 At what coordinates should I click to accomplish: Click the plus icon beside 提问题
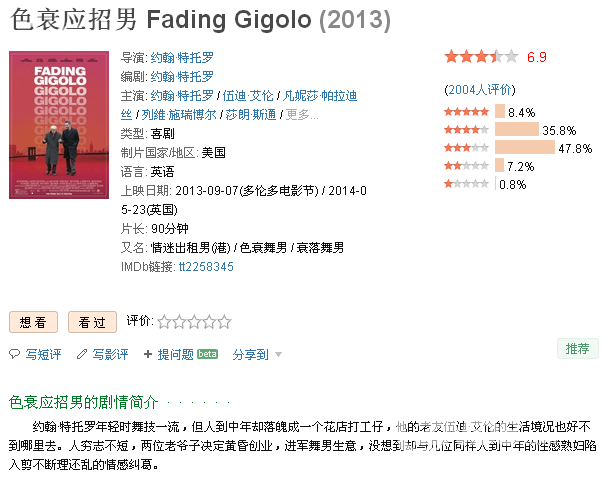point(148,354)
